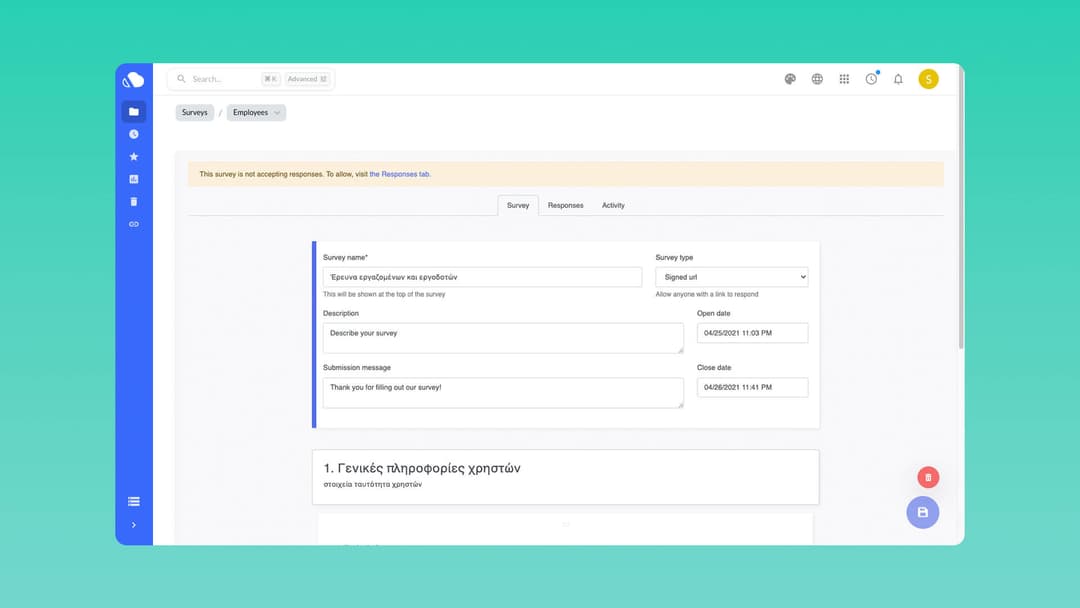
Task: Expand the sidebar with the chevron arrow
Action: click(134, 525)
